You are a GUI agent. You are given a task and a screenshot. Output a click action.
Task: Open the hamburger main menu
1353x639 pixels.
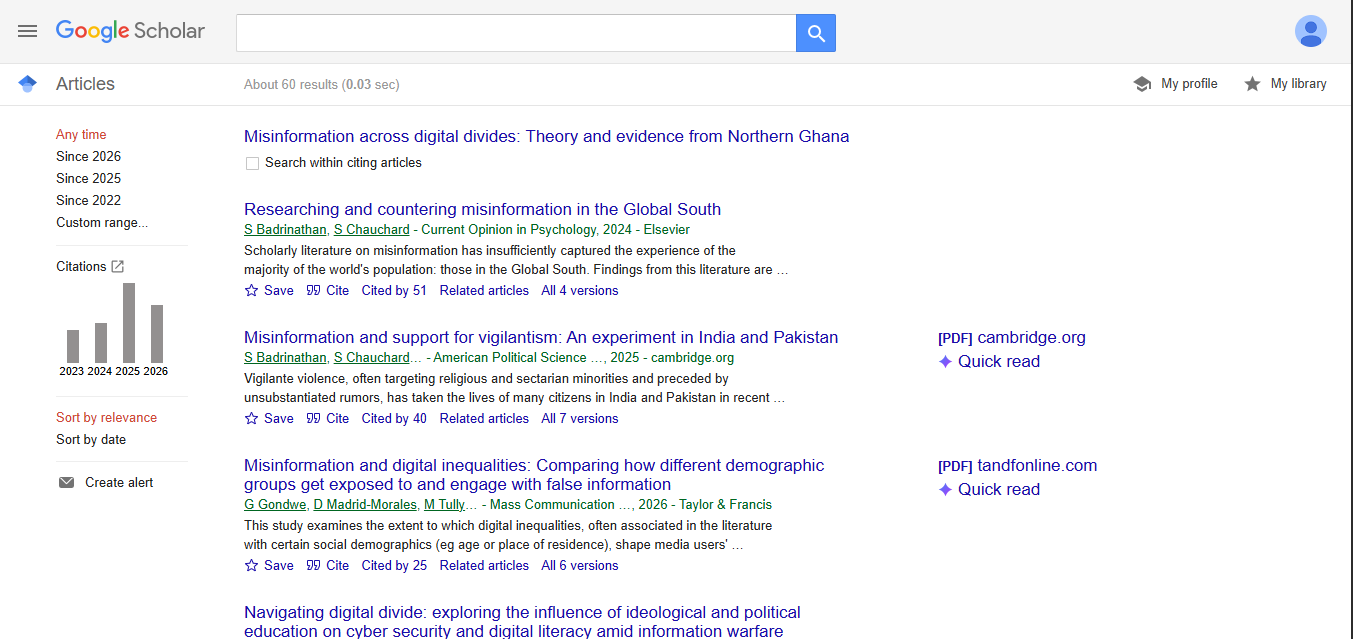point(27,31)
